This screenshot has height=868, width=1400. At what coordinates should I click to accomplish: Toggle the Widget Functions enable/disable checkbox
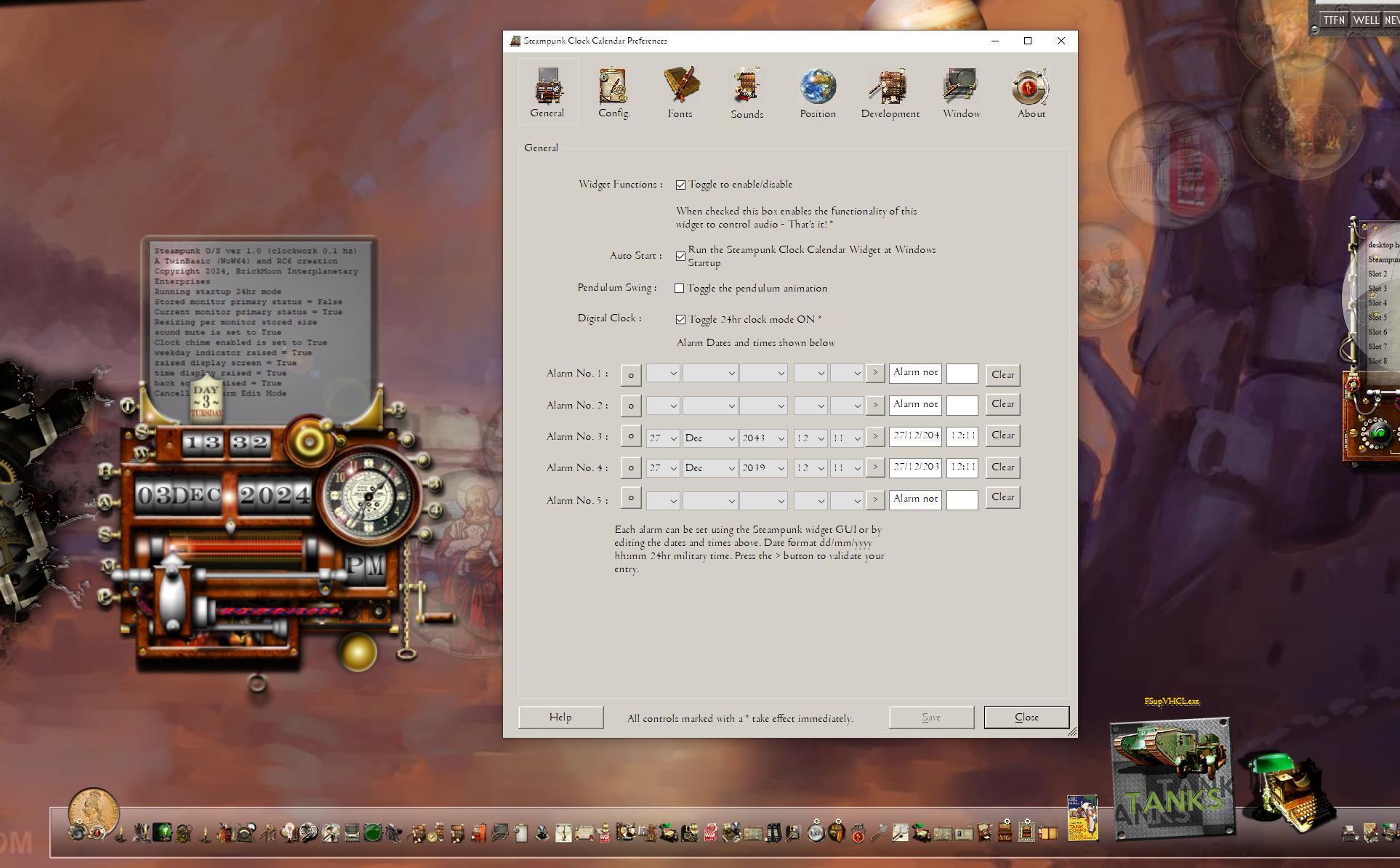pyautogui.click(x=680, y=185)
